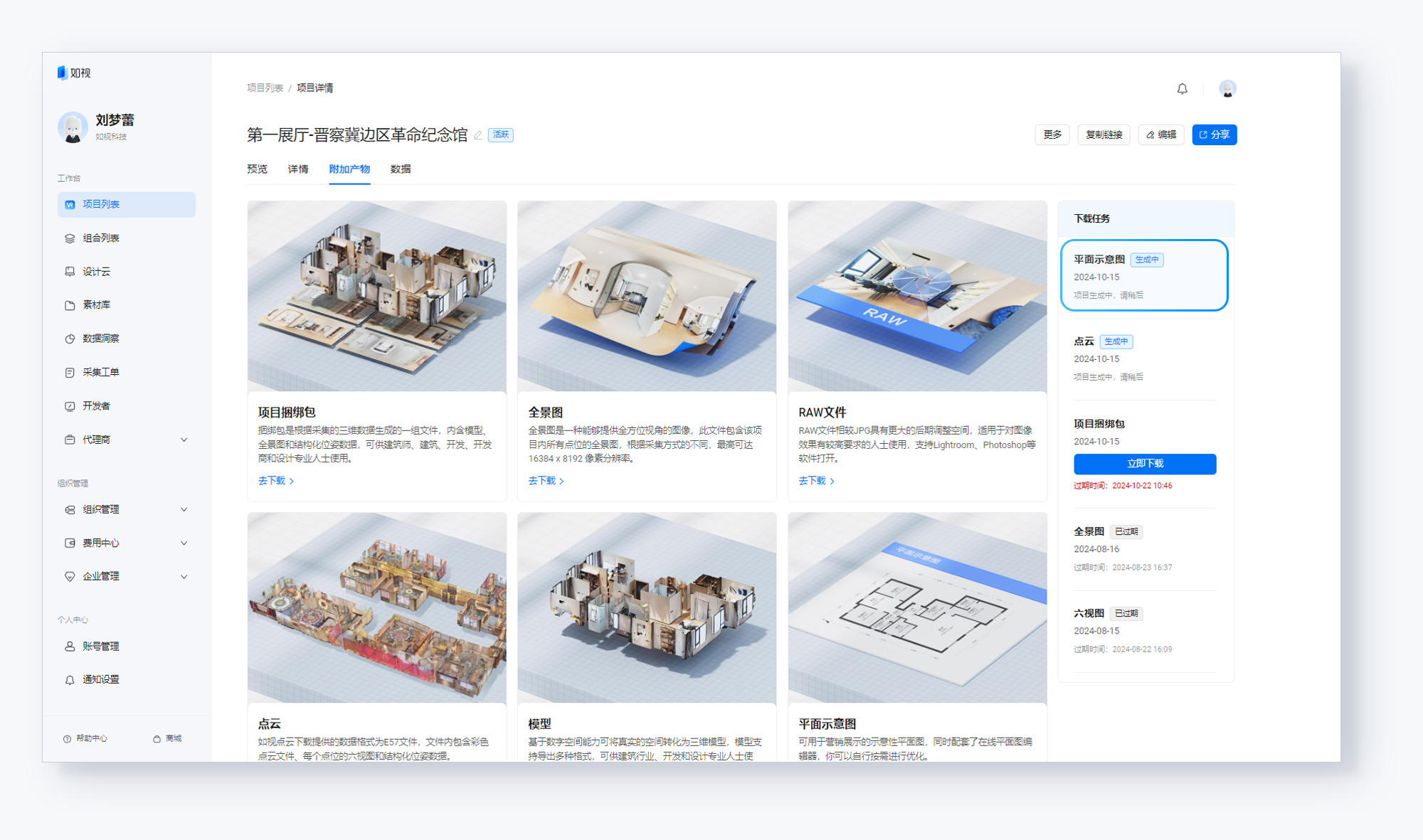Click the 下载任务 panel header
Image resolution: width=1423 pixels, height=840 pixels.
click(x=1146, y=219)
